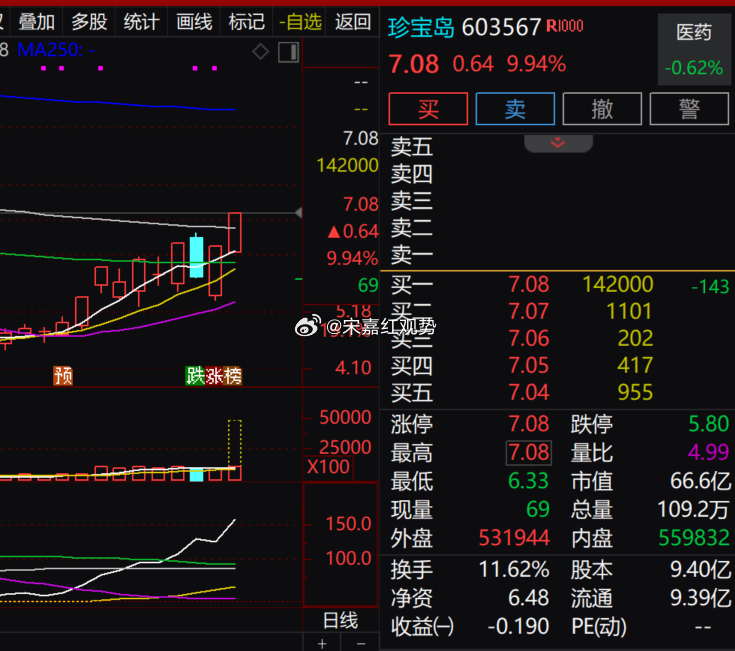Click the 内盘 value 559832
735x651 pixels.
point(694,538)
